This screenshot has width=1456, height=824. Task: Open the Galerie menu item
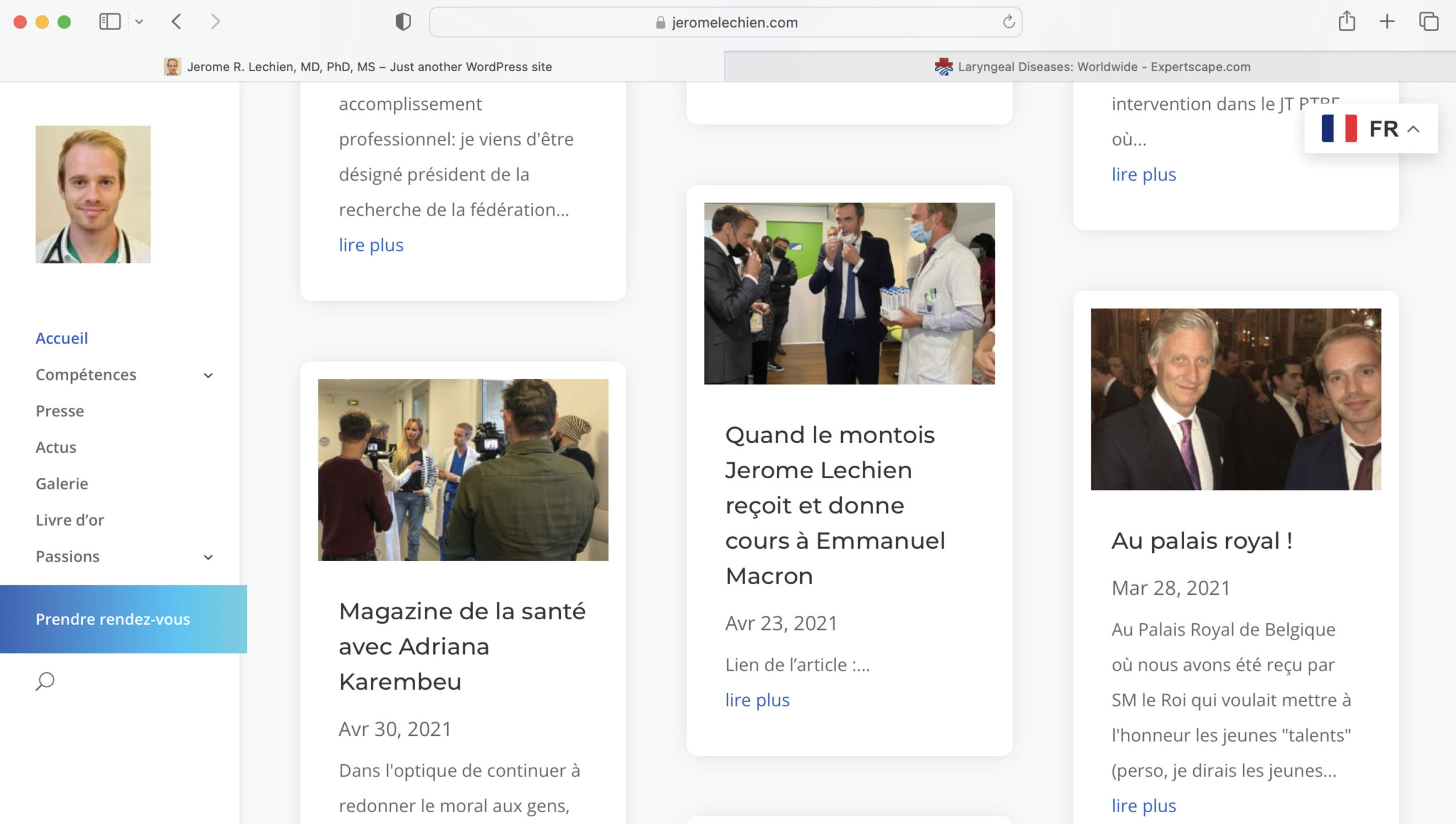pos(62,484)
